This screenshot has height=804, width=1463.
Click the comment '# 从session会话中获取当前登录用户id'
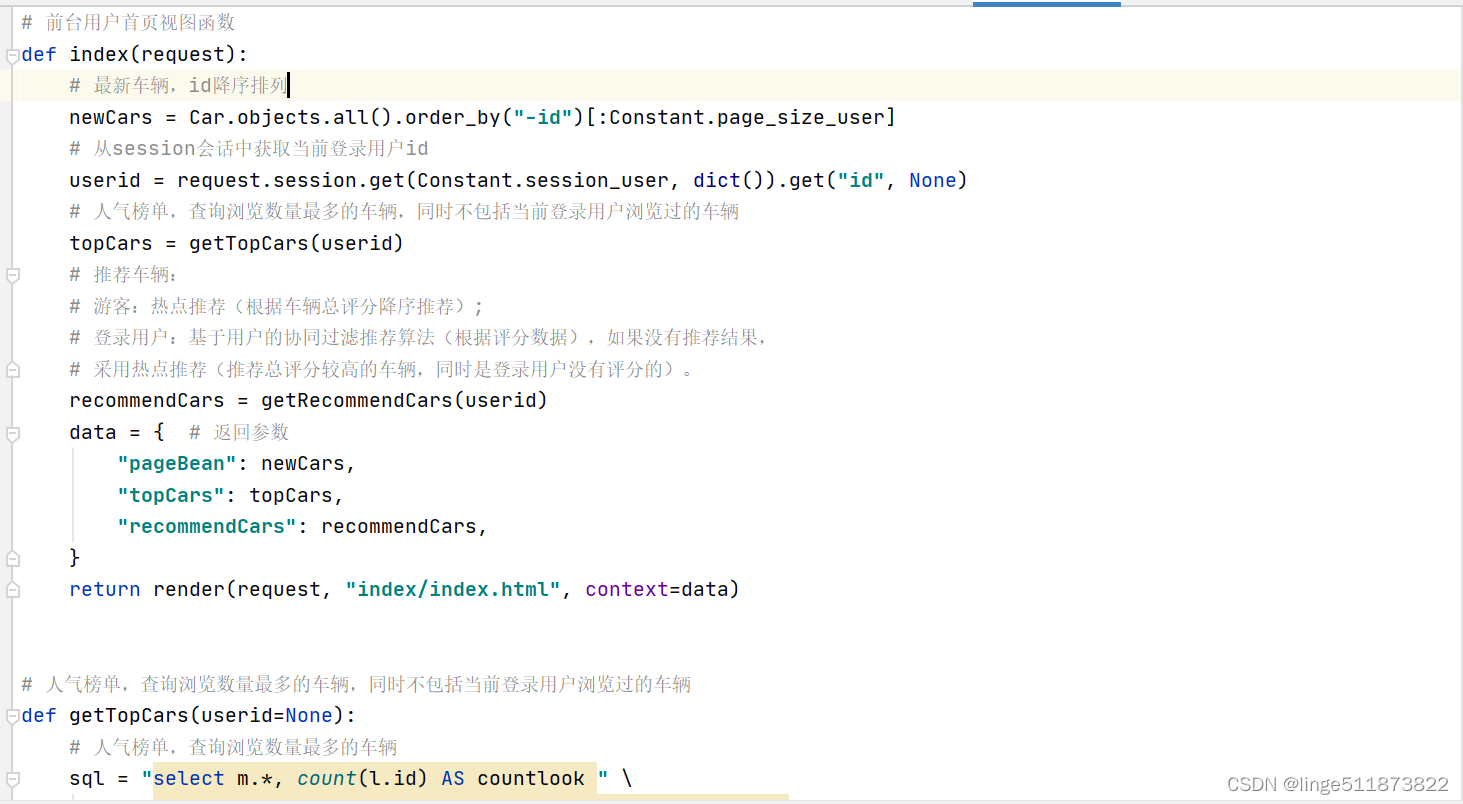(249, 148)
